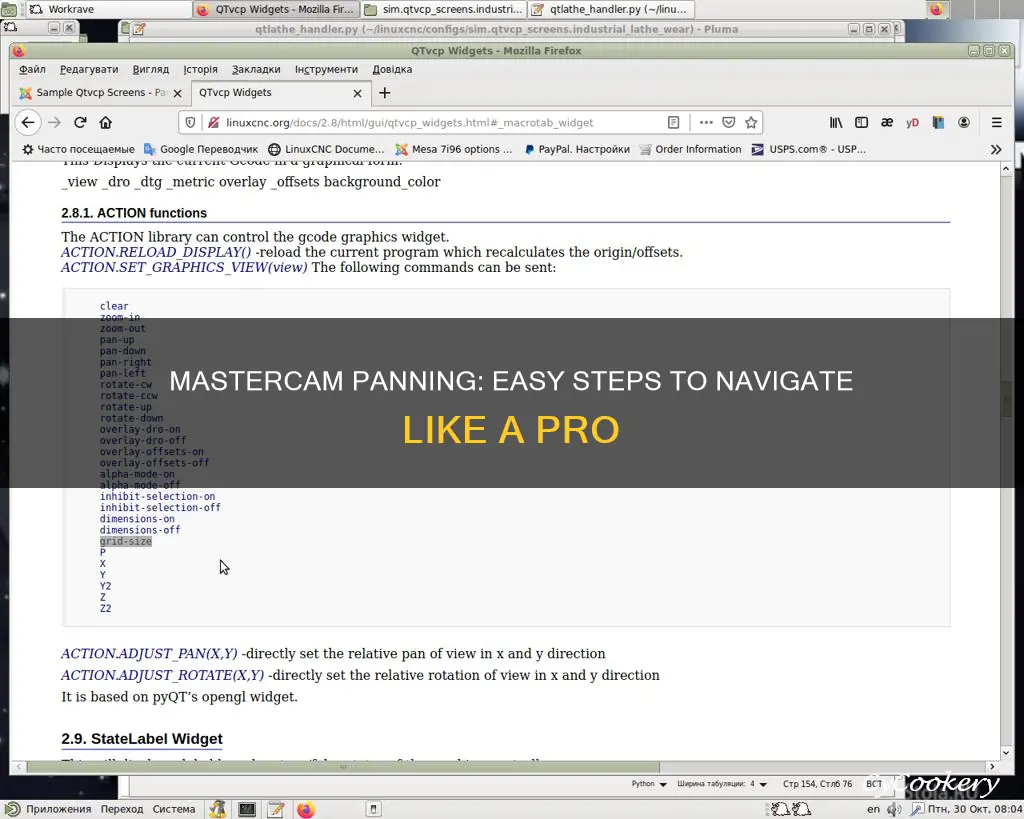Close the QTvcp Widgets tab
The image size is (1024, 819).
click(357, 93)
